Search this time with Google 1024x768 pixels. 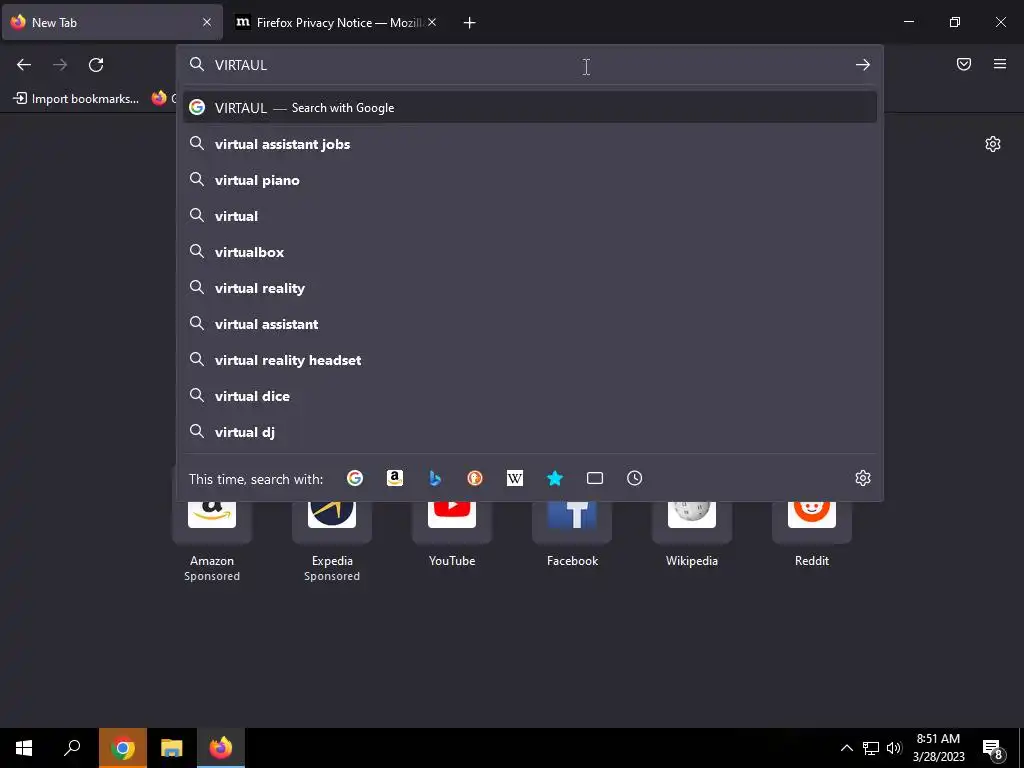point(355,478)
